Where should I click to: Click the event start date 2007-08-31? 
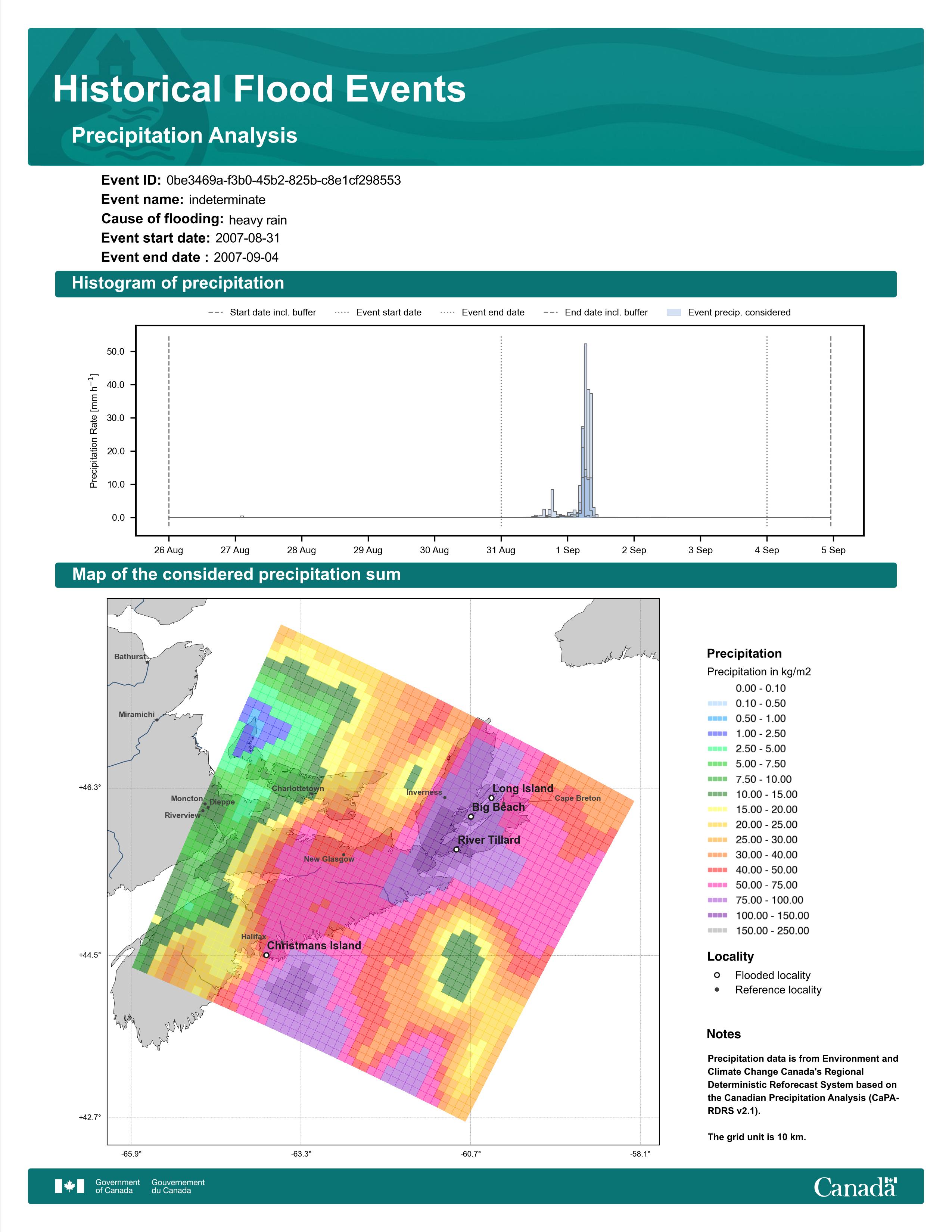tap(248, 238)
